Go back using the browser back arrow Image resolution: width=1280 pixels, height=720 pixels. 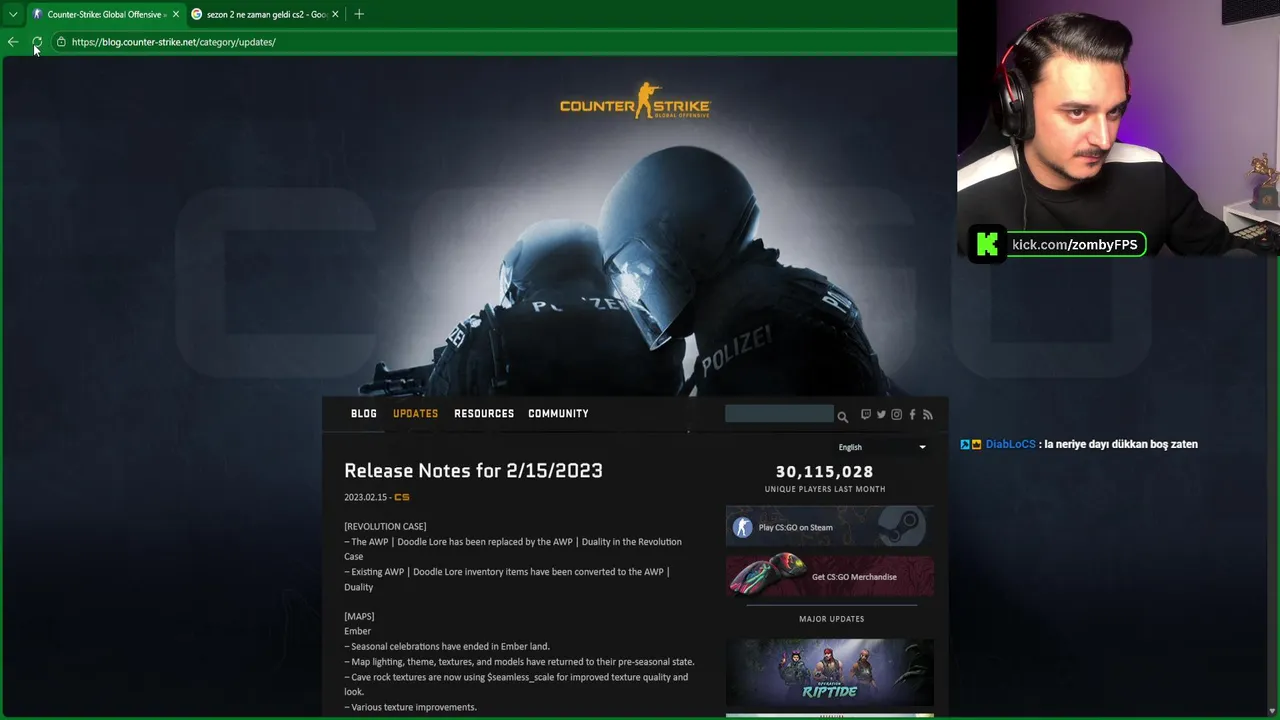coord(13,42)
